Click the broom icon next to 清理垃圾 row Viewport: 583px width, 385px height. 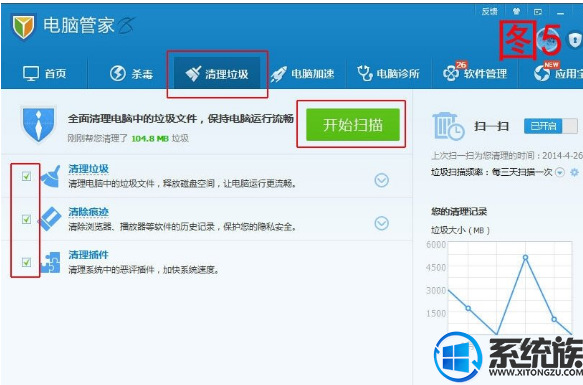[51, 177]
